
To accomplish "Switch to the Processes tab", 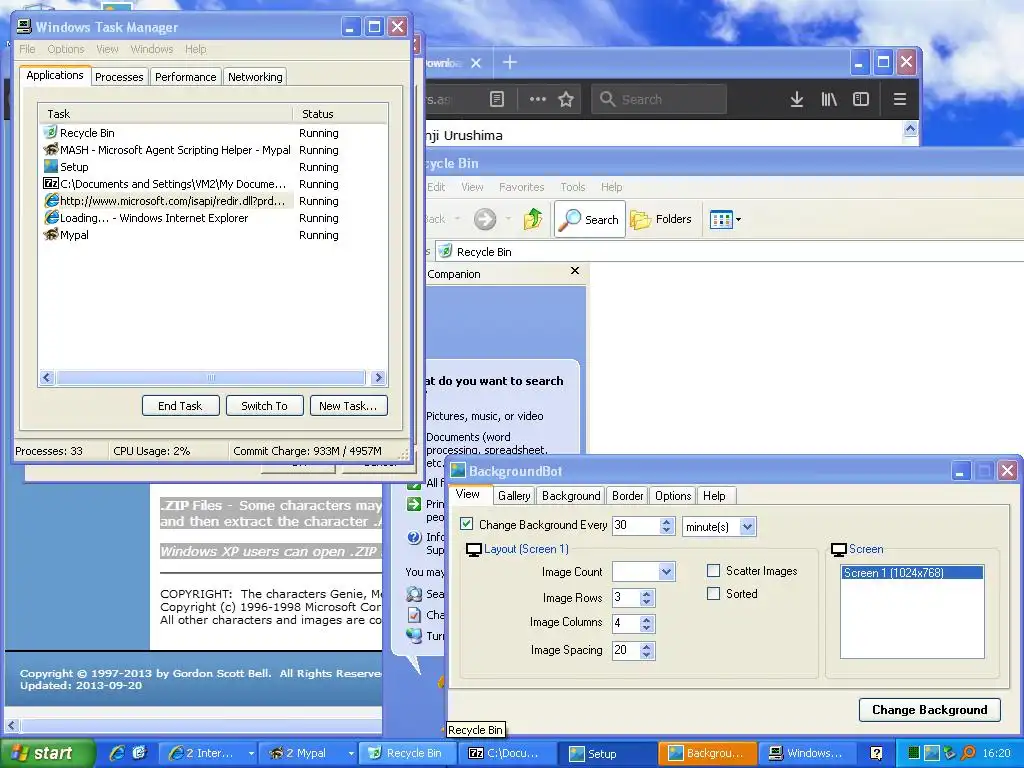I will pos(119,77).
